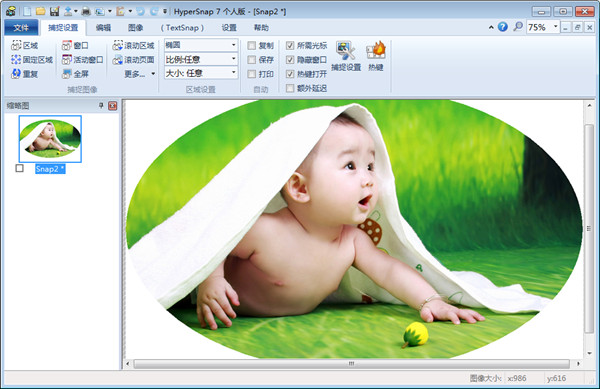Click the upload icon in quick toolbar
This screenshot has height=389, width=600.
coord(68,11)
